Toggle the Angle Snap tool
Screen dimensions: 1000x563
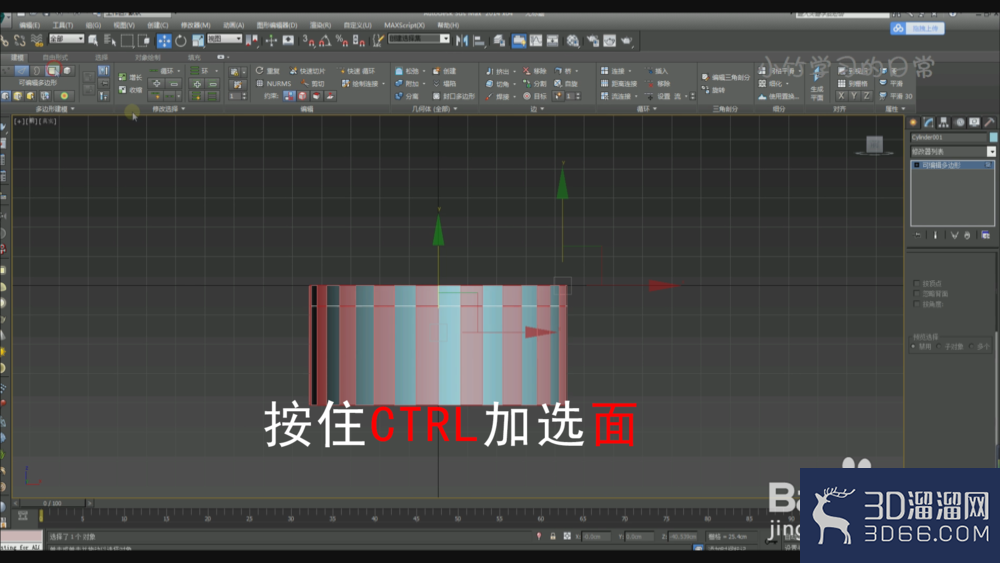[325, 41]
